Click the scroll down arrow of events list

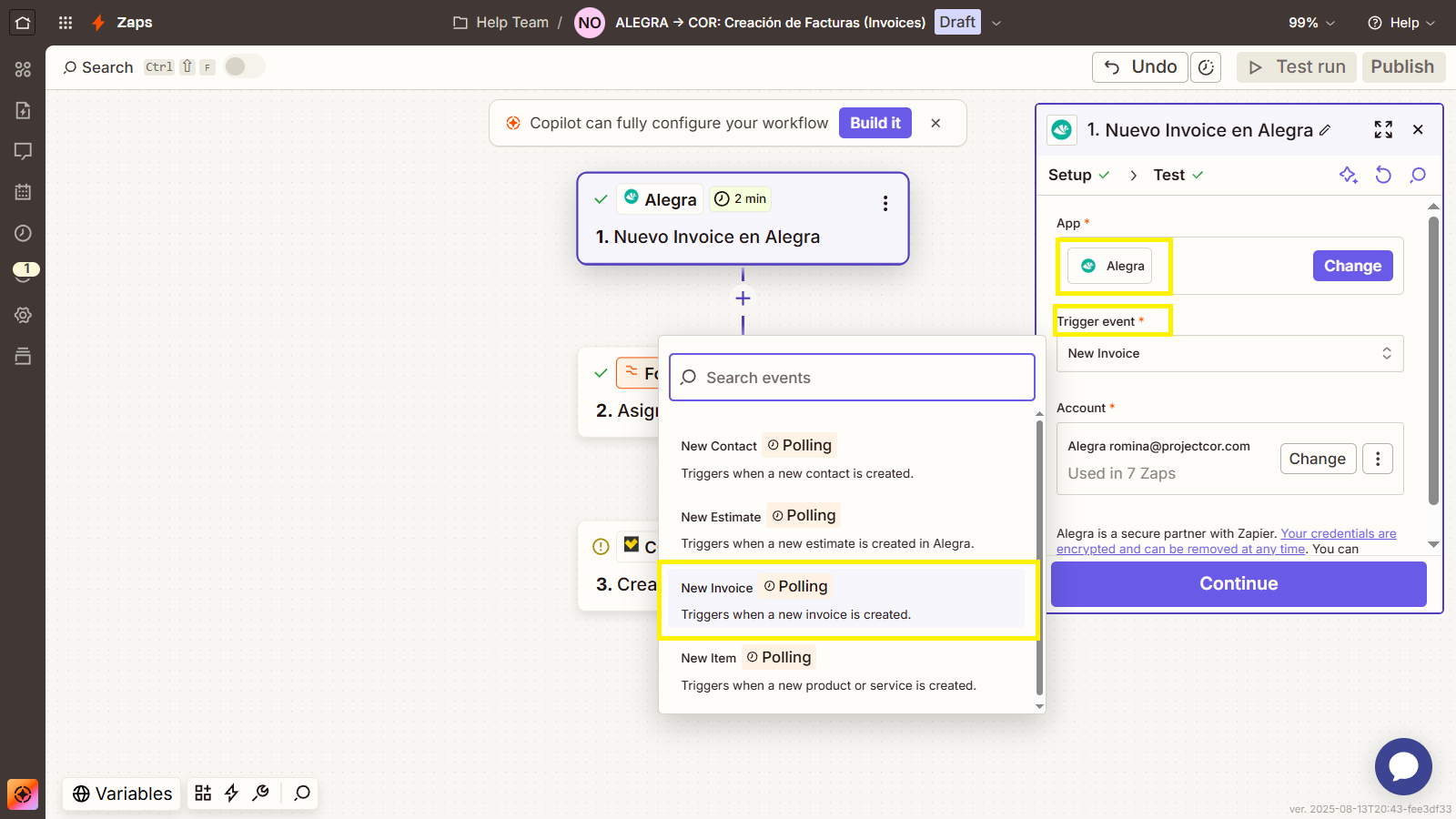pyautogui.click(x=1039, y=706)
